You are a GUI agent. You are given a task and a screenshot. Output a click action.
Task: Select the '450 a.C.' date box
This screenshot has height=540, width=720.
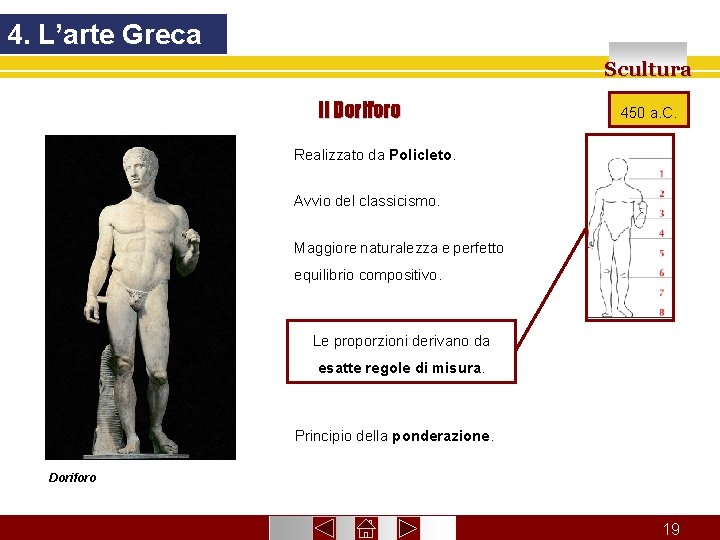(649, 110)
